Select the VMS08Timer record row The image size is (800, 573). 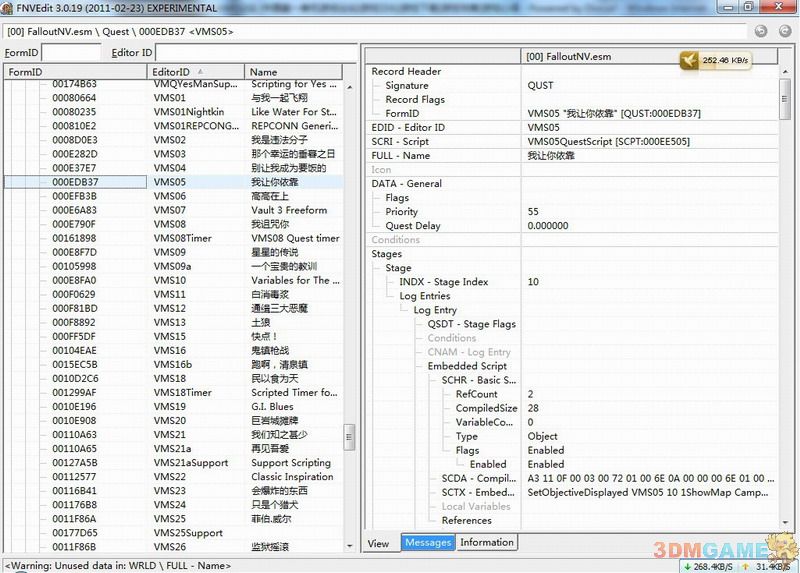(x=173, y=238)
